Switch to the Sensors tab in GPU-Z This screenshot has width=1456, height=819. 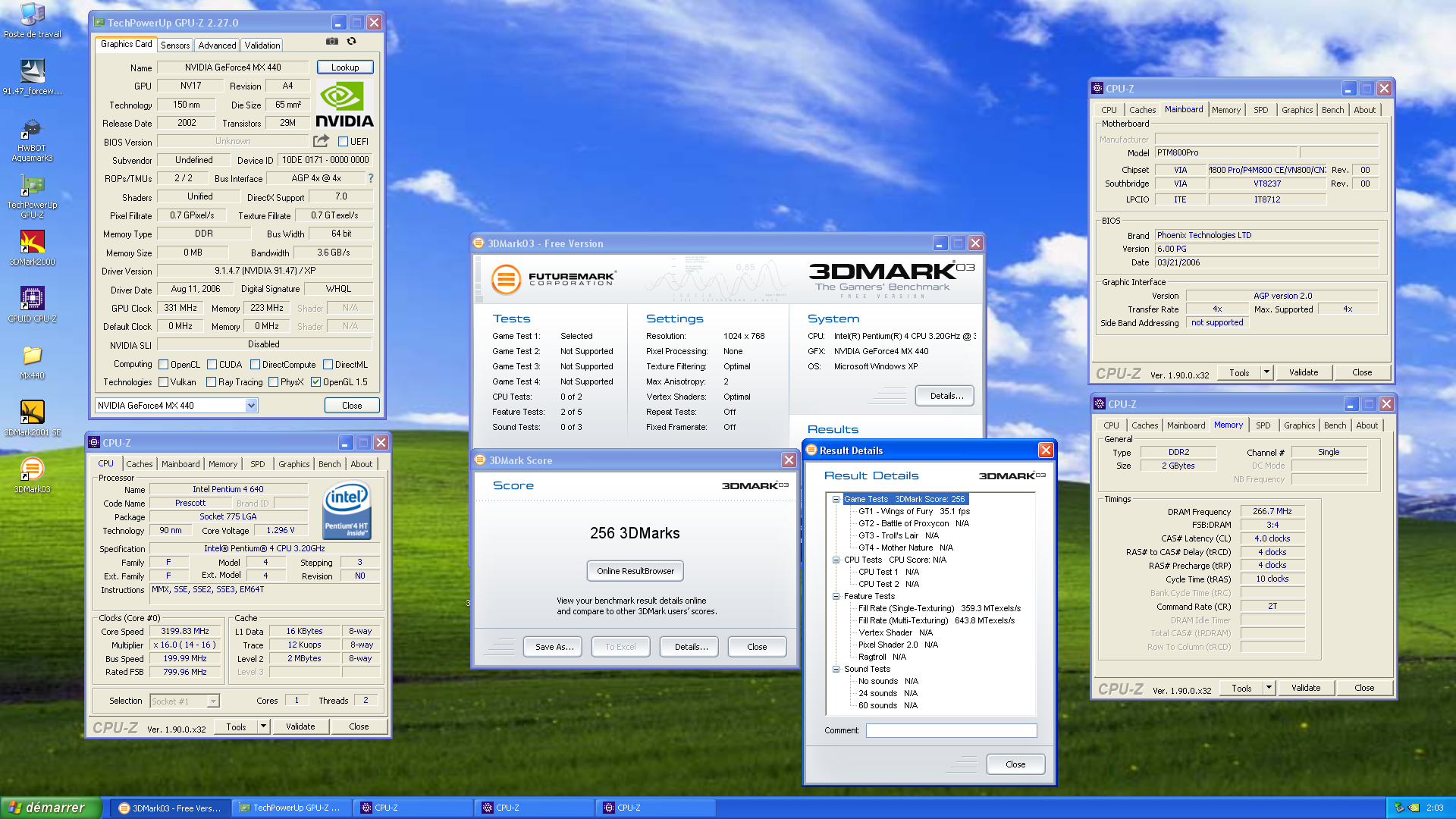(175, 45)
